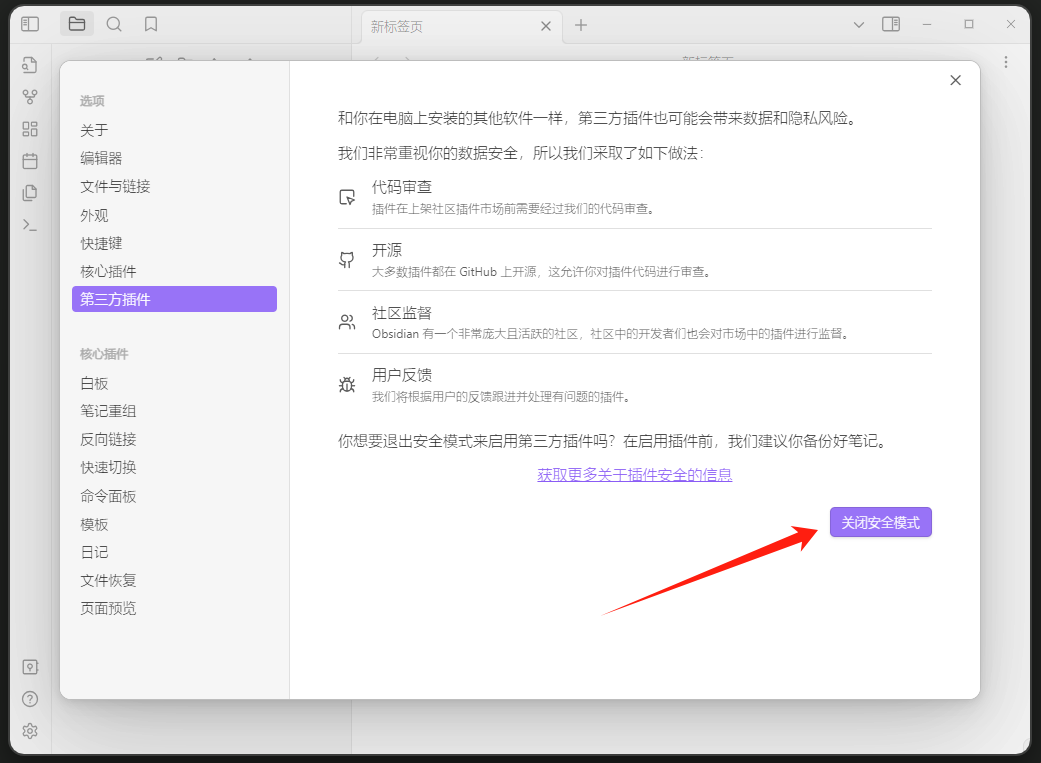Click the folder icon to browse files
Image resolution: width=1041 pixels, height=763 pixels.
click(77, 23)
